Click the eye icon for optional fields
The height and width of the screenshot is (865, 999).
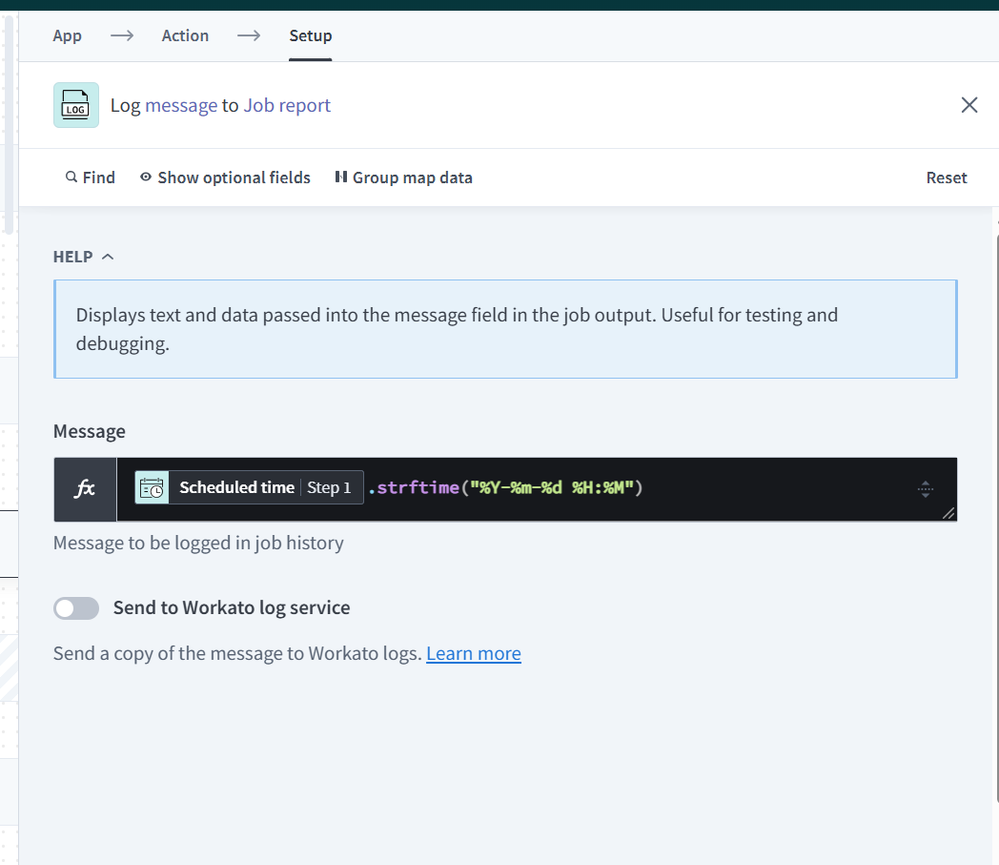(146, 177)
